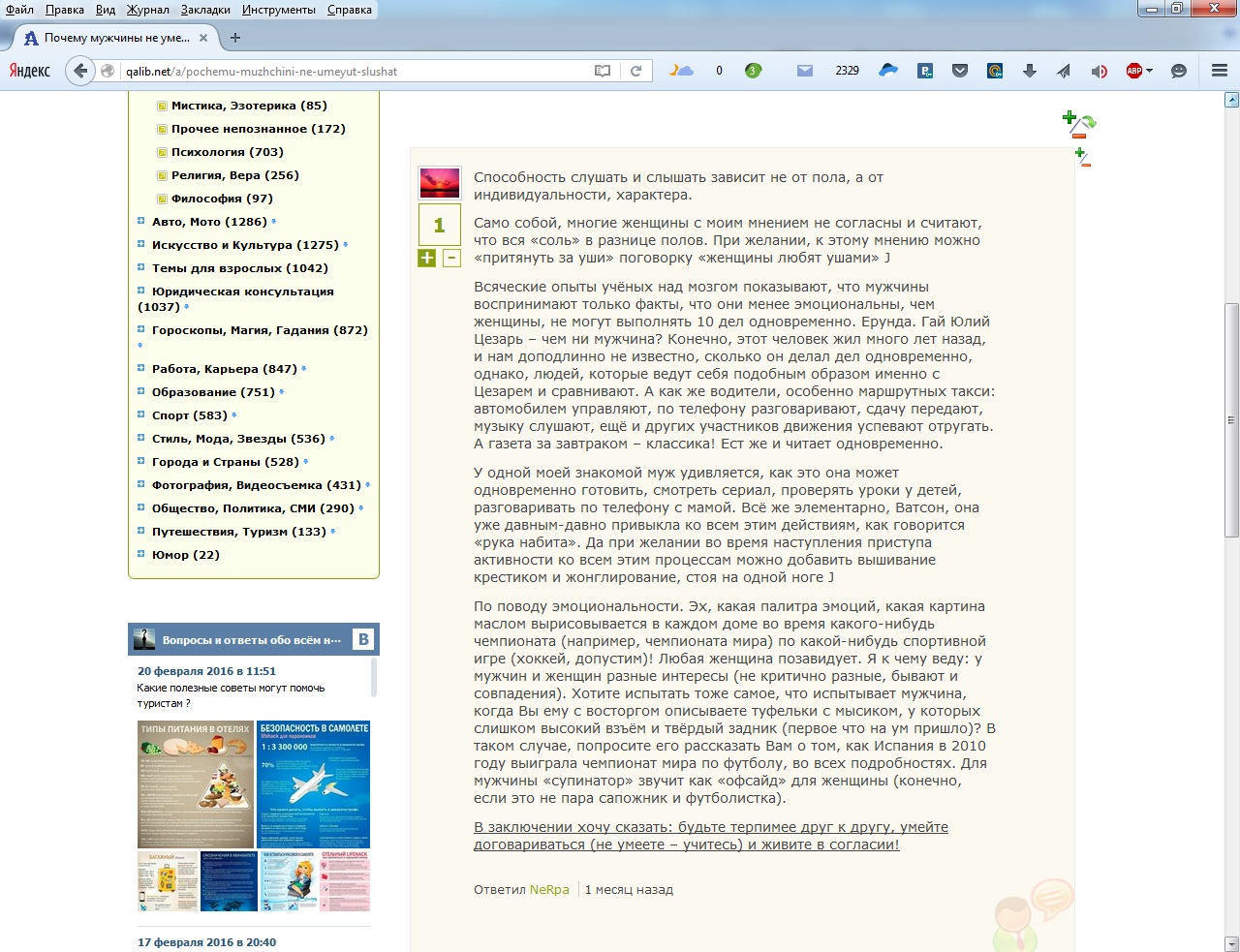Click the blue P extension icon
Viewport: 1240px width, 952px height.
tap(925, 71)
